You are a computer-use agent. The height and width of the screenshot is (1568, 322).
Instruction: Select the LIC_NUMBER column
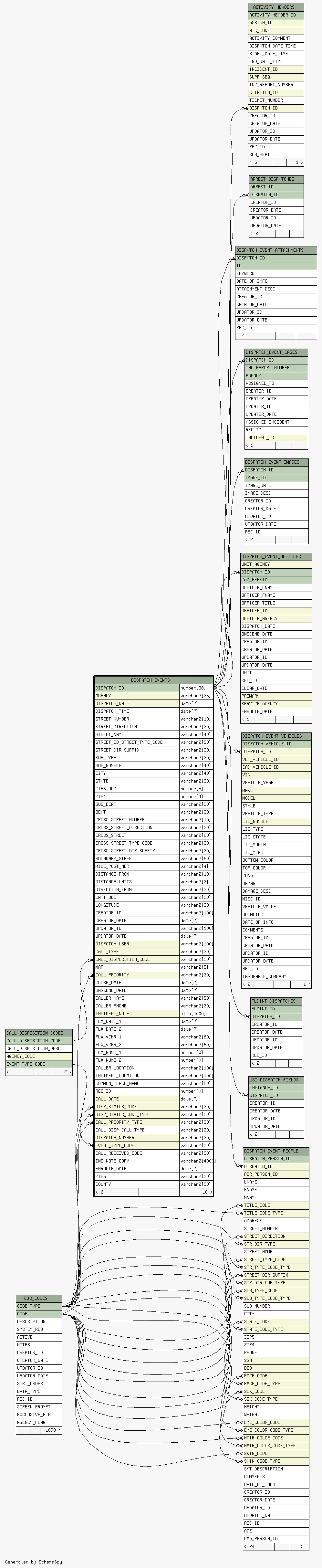[276, 821]
